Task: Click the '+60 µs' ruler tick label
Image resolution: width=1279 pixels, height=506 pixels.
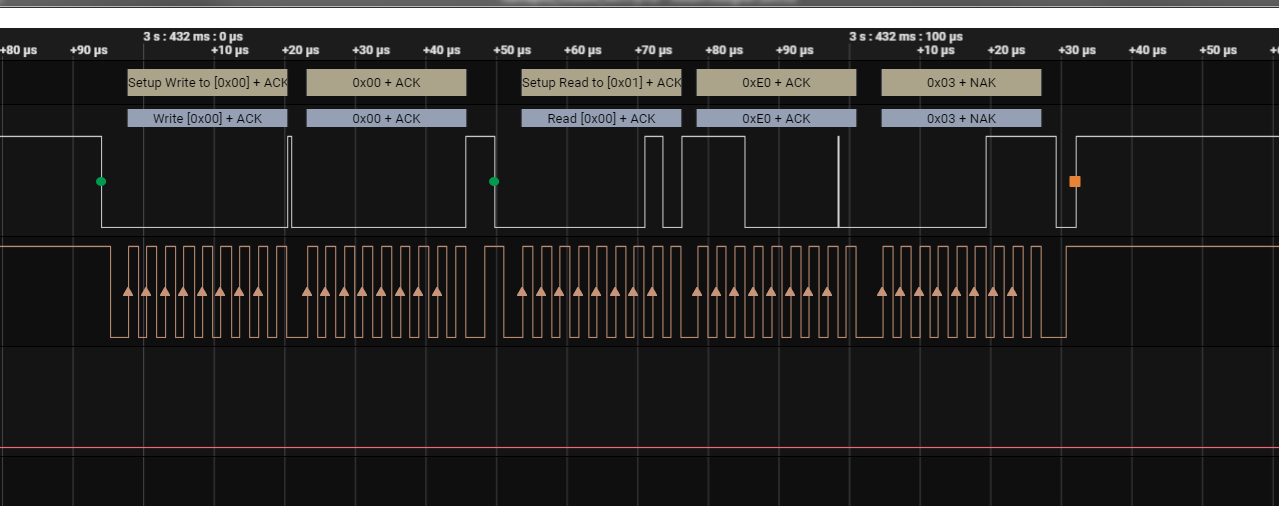Action: [x=583, y=50]
